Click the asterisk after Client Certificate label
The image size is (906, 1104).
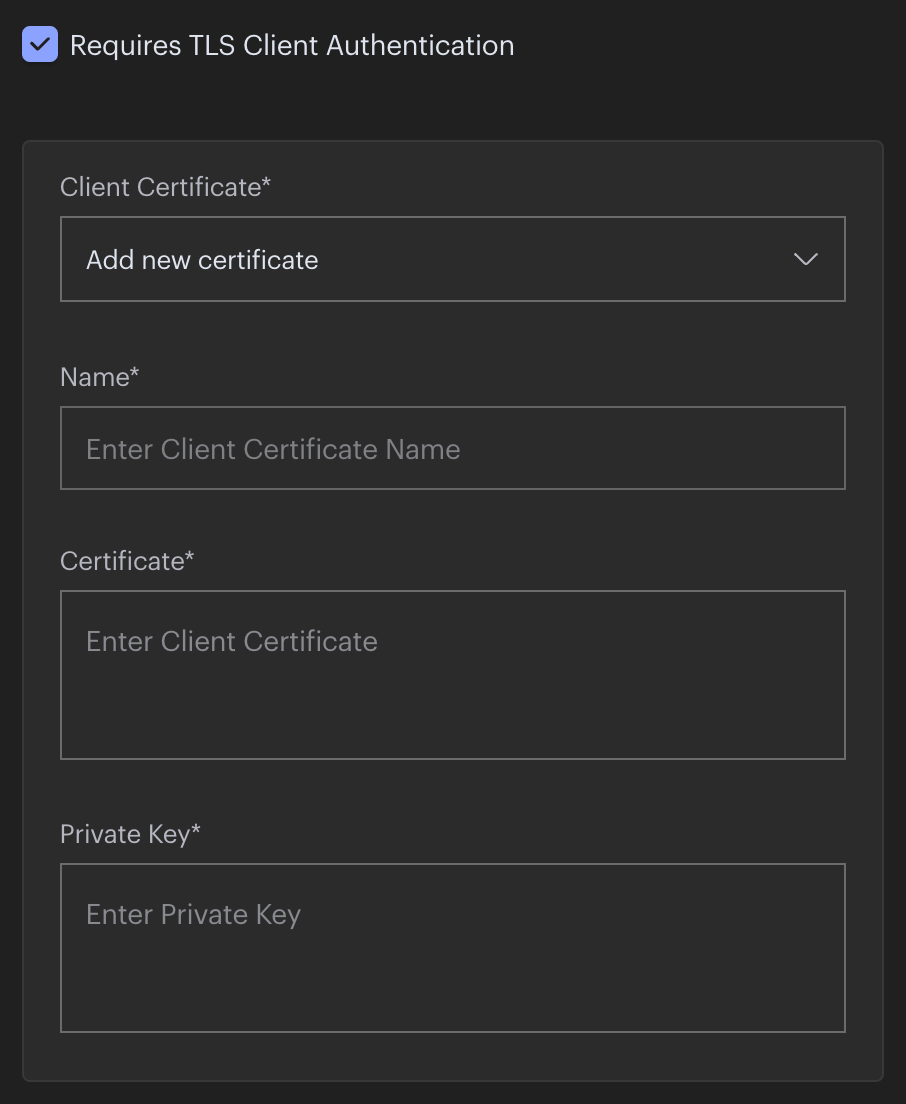pos(267,183)
